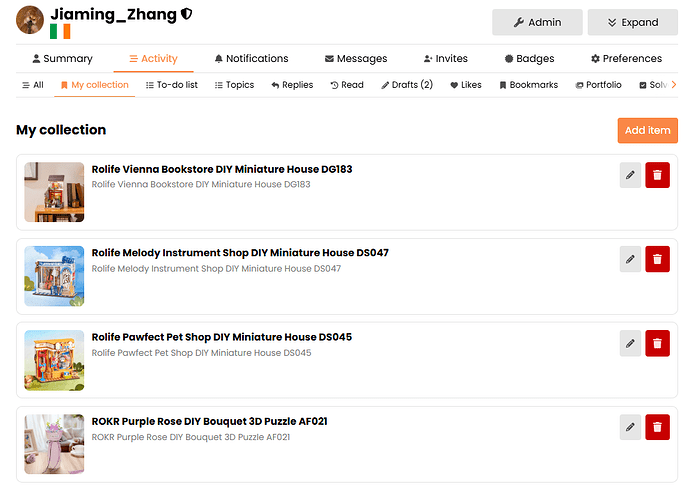Delete the Pawfect Pet Shop item
690x499 pixels.
pyautogui.click(x=657, y=343)
